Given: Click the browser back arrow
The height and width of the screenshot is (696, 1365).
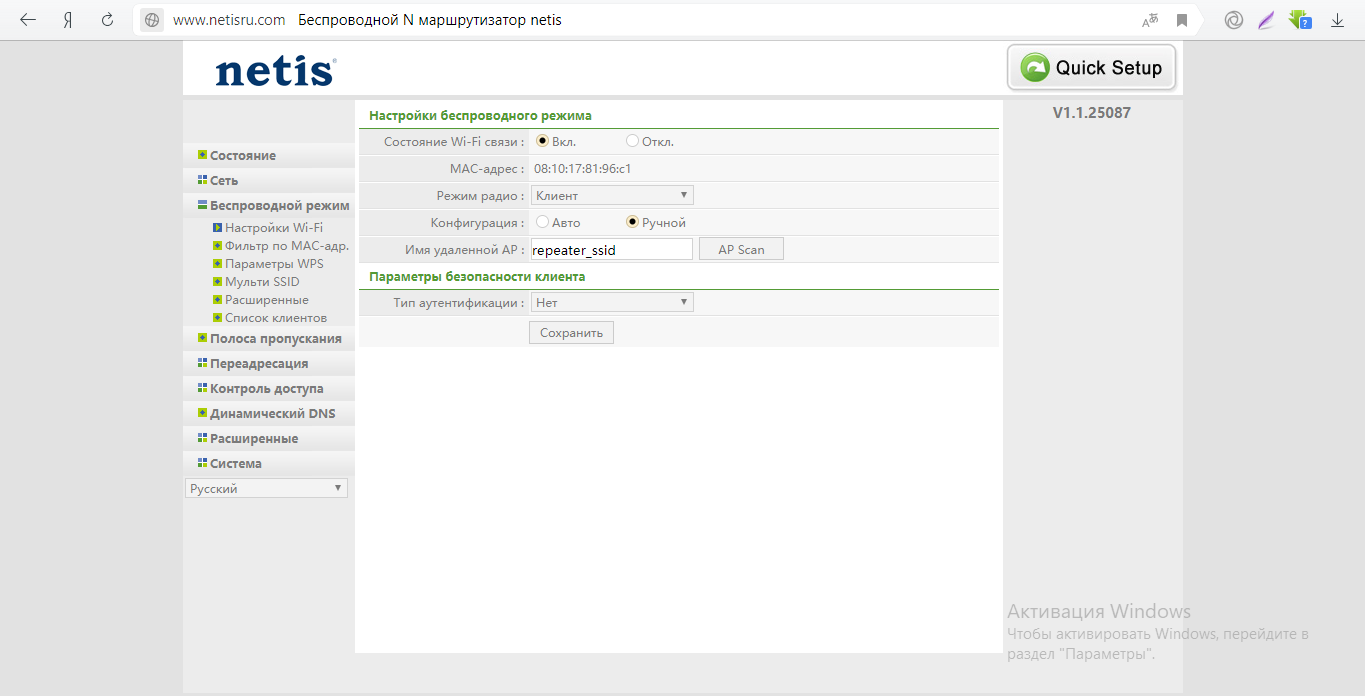Looking at the screenshot, I should click(28, 20).
